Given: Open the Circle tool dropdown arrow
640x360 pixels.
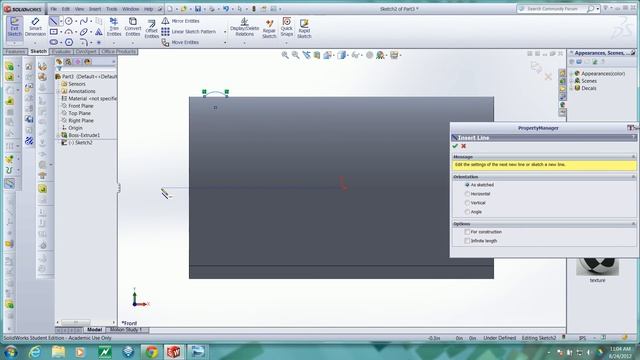Looking at the screenshot, I should pos(76,21).
